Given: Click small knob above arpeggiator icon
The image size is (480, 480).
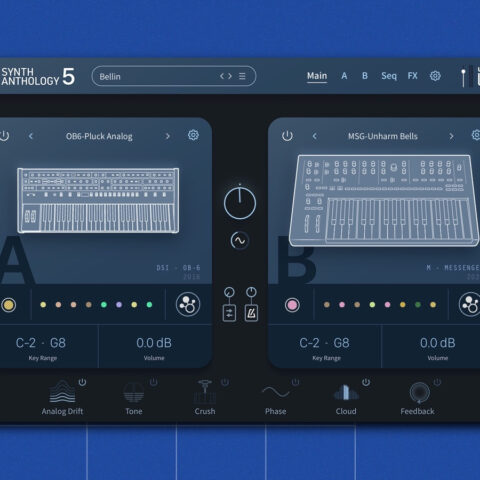Looking at the screenshot, I should coord(229,292).
